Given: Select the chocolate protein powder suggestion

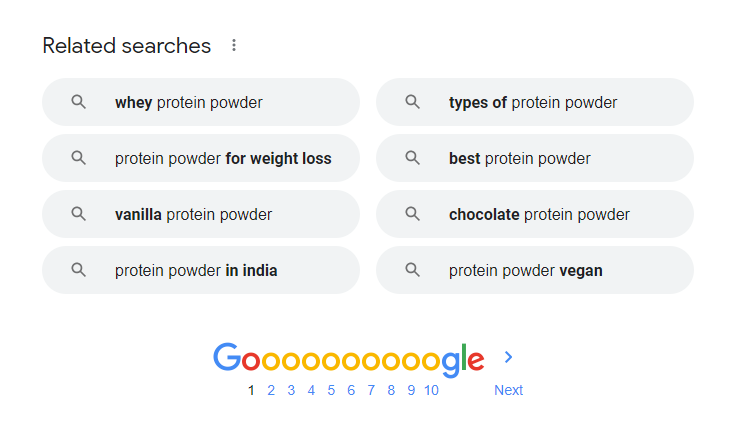Looking at the screenshot, I should (x=539, y=214).
